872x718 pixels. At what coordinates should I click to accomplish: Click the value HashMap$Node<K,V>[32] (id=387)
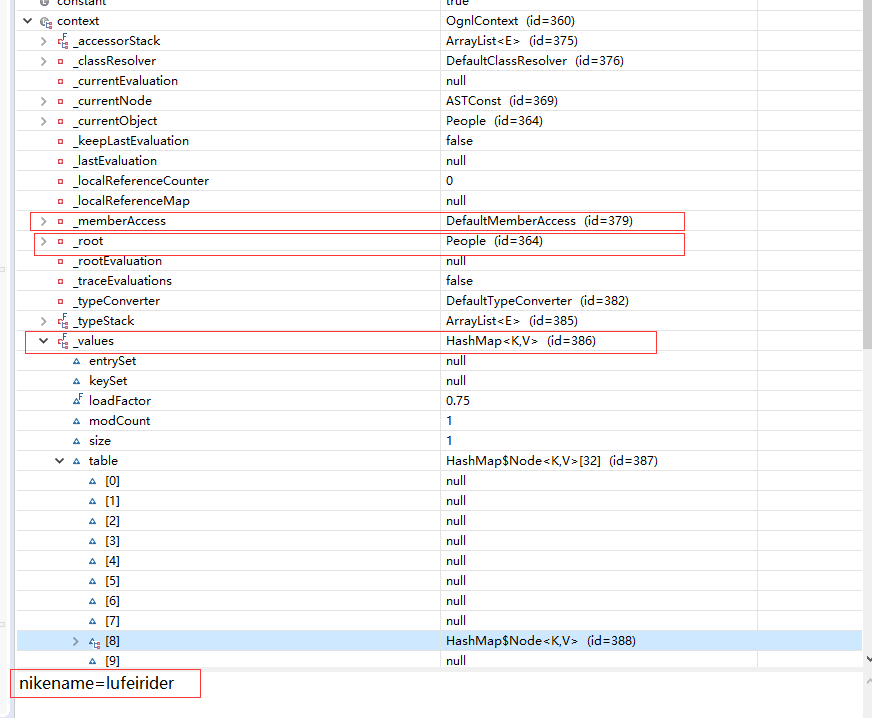point(552,461)
